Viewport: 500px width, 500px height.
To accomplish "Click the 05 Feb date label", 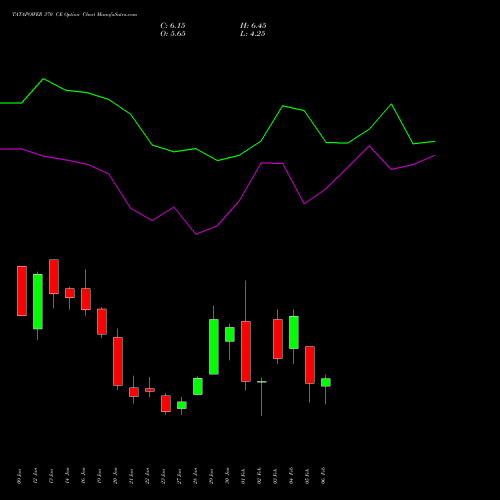I will tap(308, 476).
